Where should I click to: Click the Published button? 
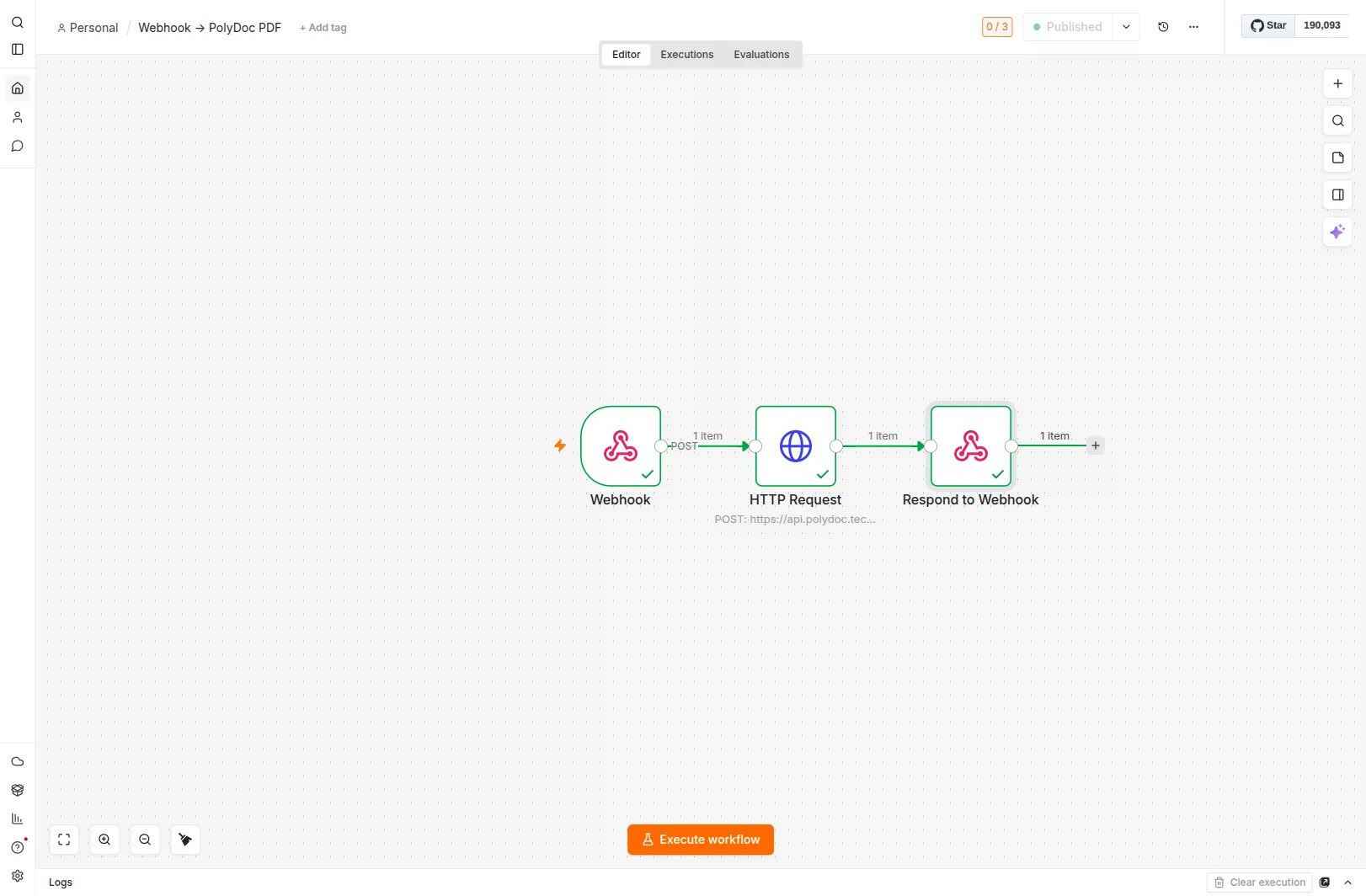click(x=1068, y=27)
